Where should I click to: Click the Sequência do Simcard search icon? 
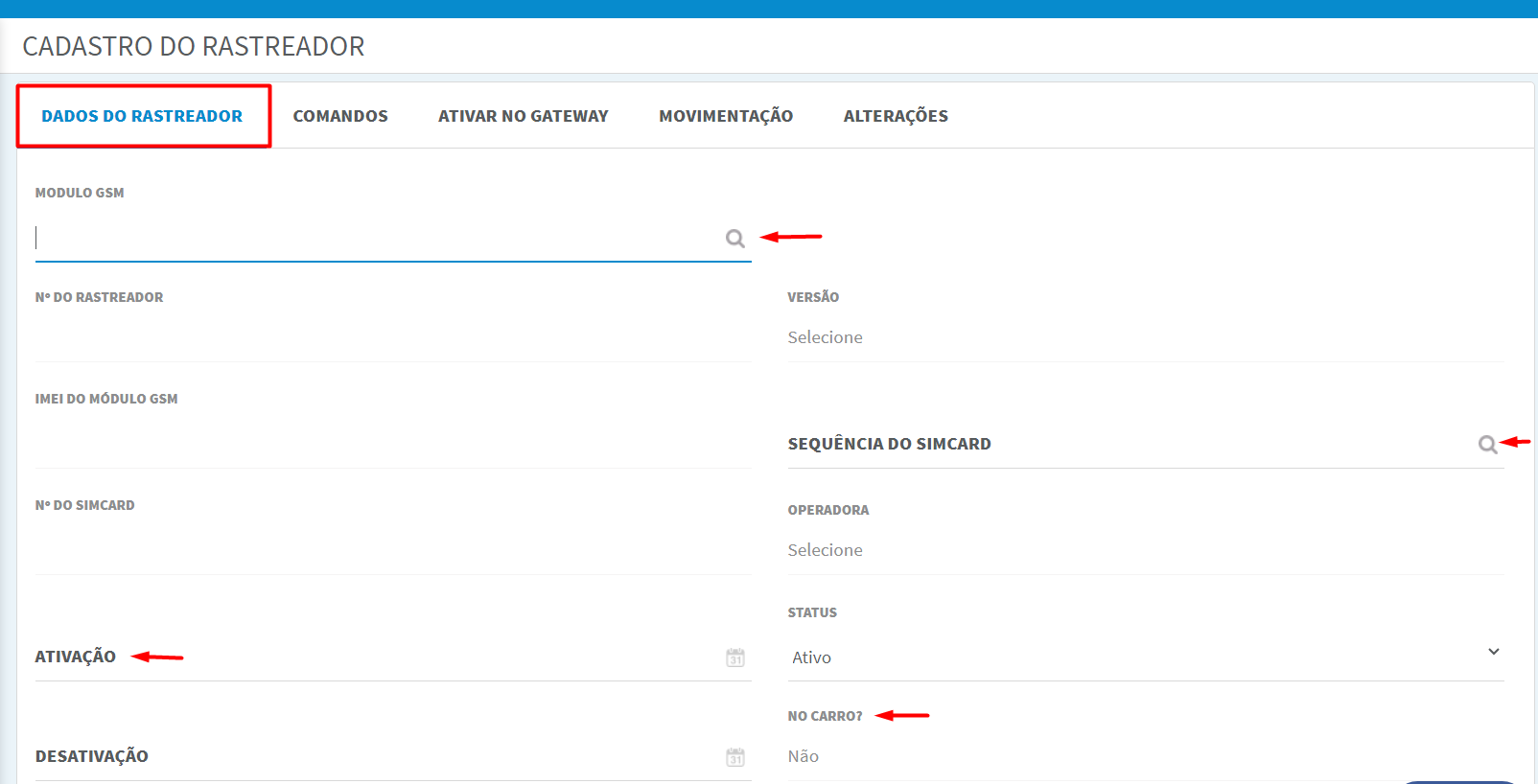pyautogui.click(x=1488, y=445)
